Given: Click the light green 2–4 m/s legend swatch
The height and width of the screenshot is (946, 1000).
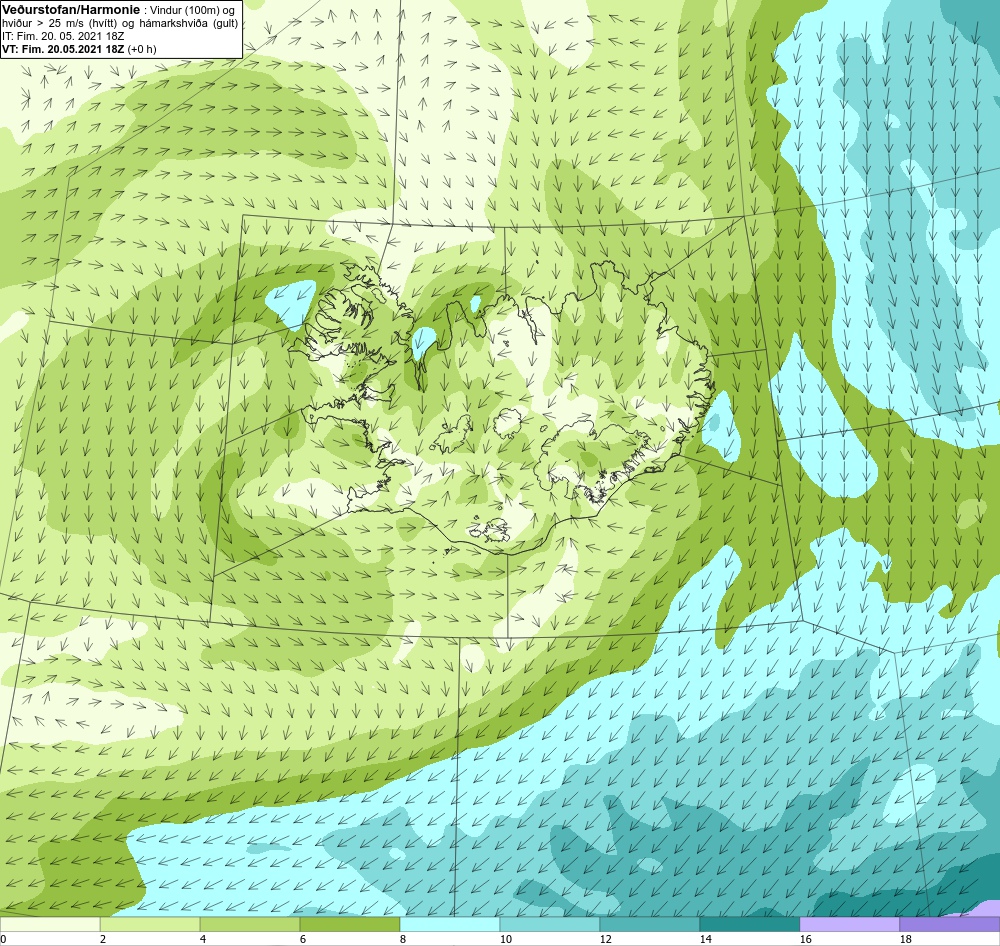Looking at the screenshot, I should click(x=150, y=925).
